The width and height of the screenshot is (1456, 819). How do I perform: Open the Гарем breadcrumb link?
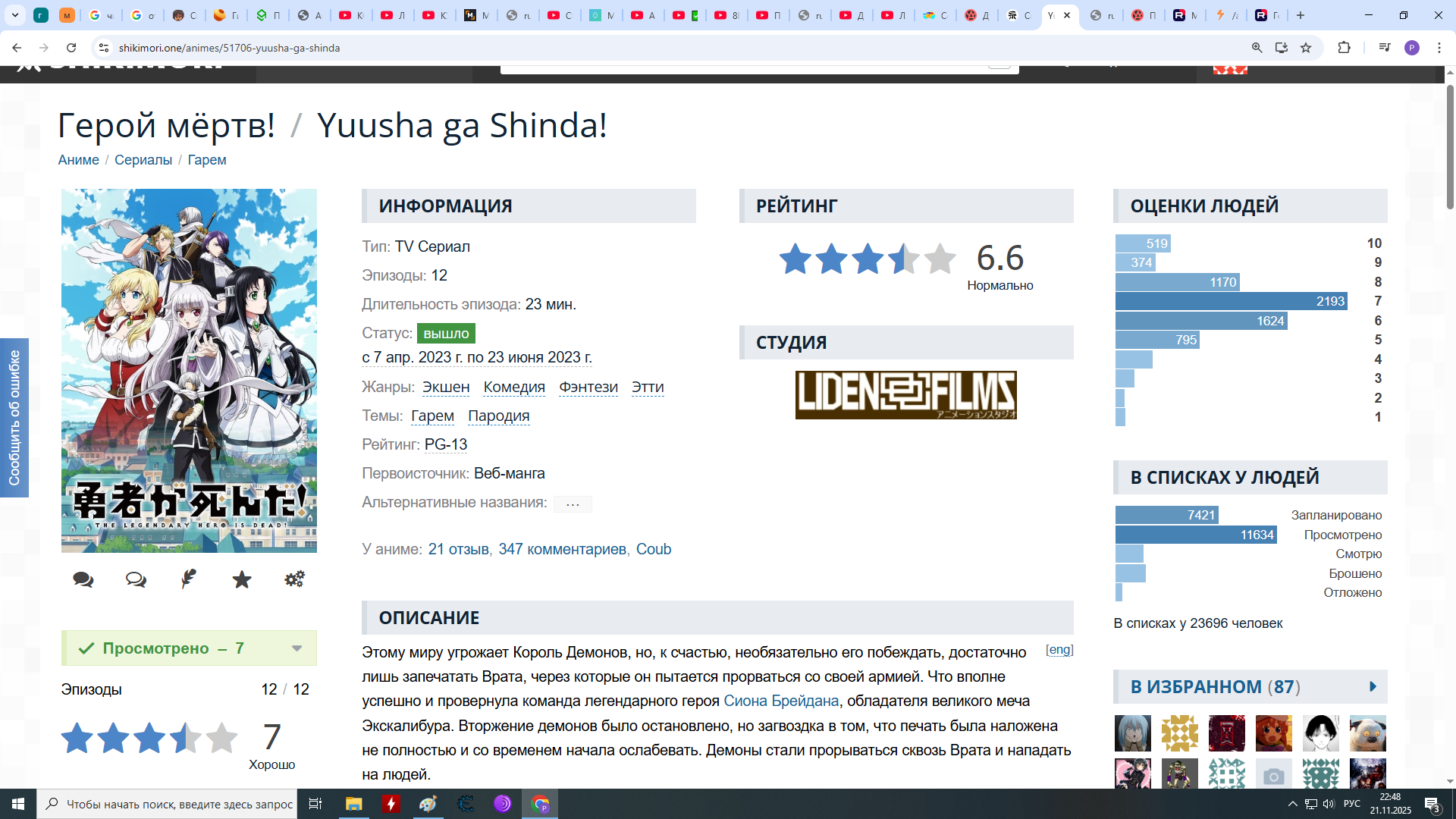pos(207,160)
